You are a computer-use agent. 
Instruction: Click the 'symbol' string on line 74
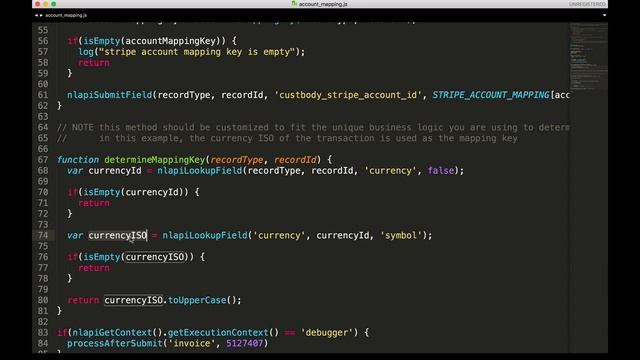401,236
